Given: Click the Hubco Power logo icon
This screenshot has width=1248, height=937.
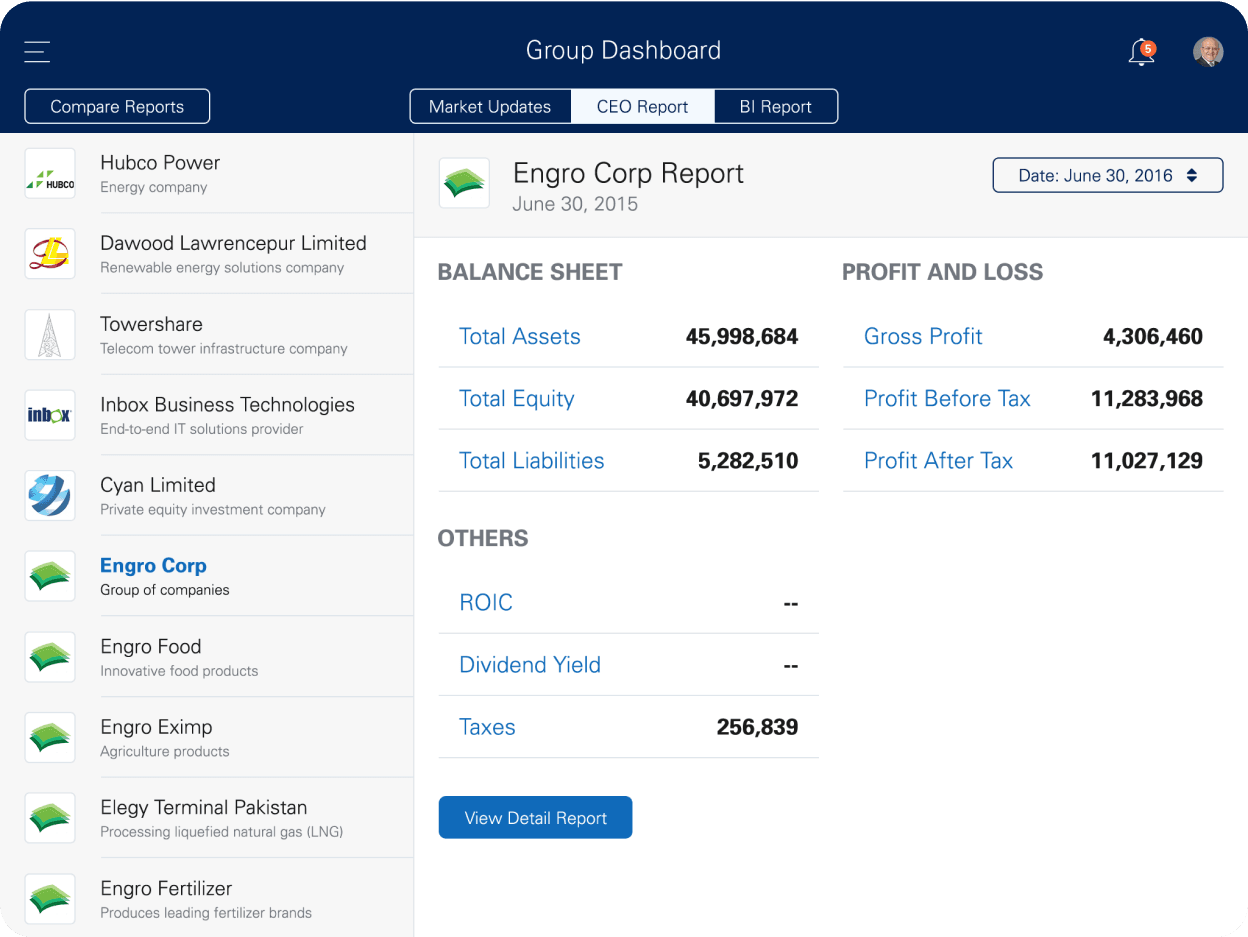Looking at the screenshot, I should tap(50, 173).
